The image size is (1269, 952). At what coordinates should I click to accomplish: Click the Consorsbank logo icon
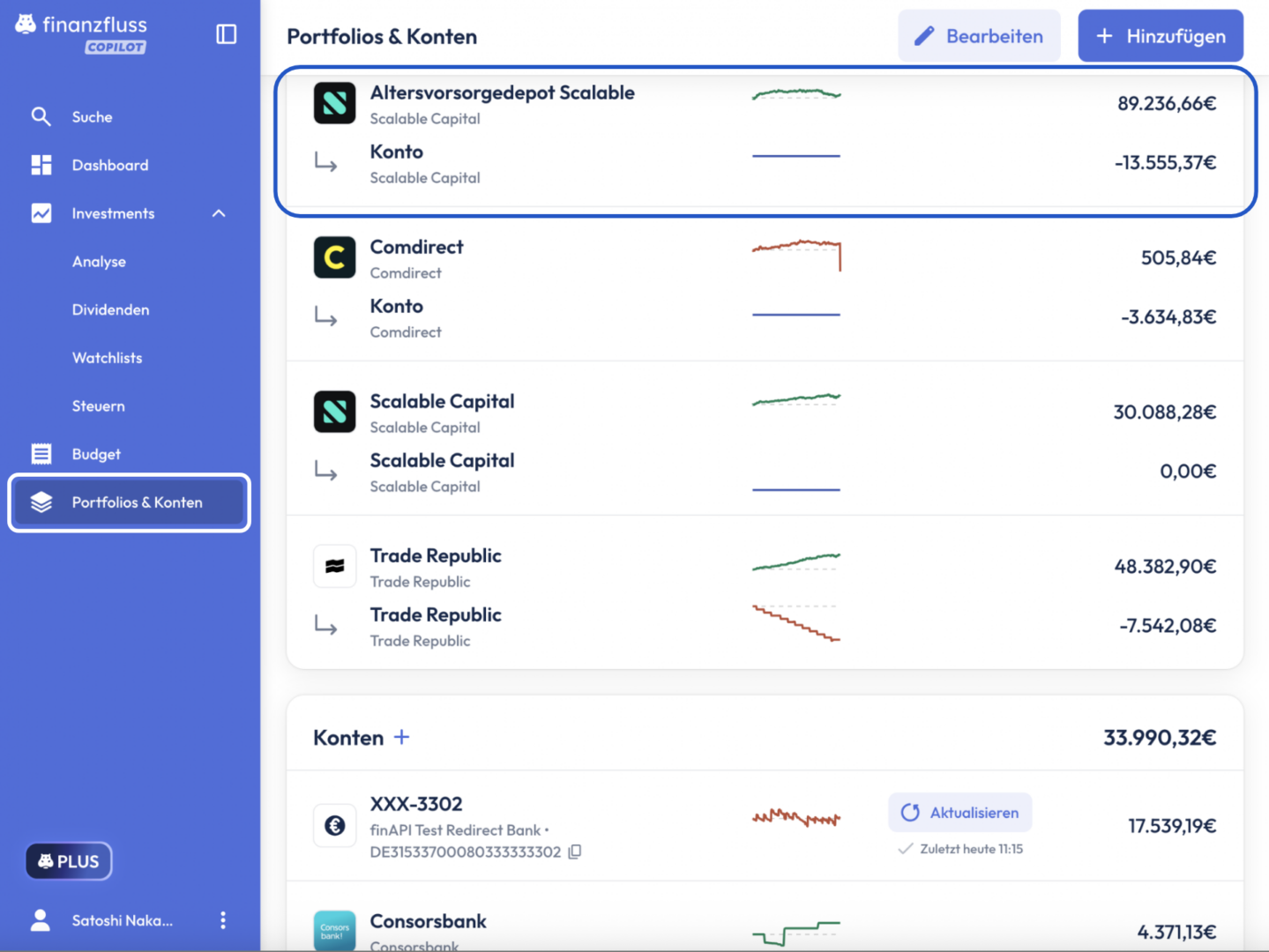(x=335, y=931)
